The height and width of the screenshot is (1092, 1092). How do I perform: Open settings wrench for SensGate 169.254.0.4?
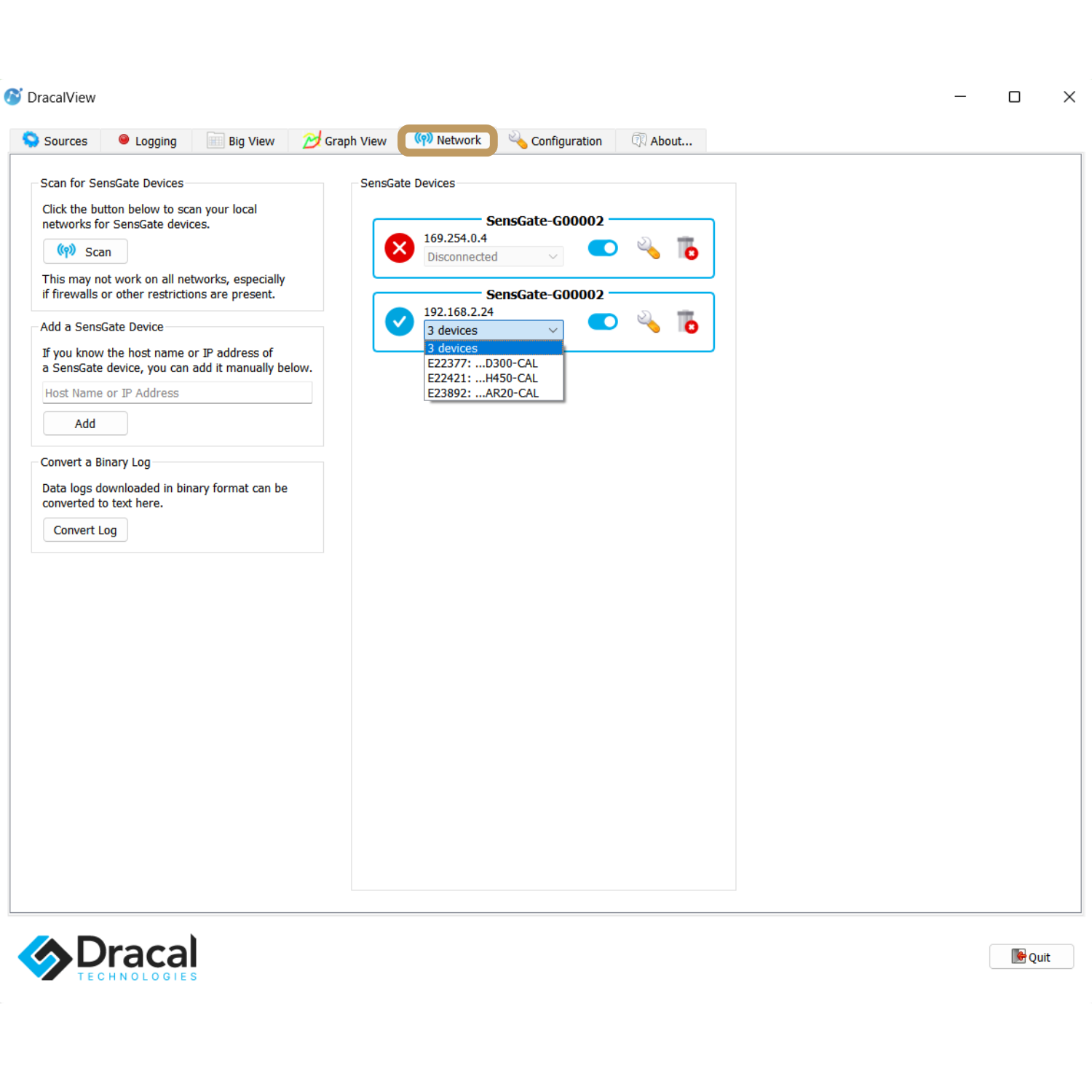(648, 248)
